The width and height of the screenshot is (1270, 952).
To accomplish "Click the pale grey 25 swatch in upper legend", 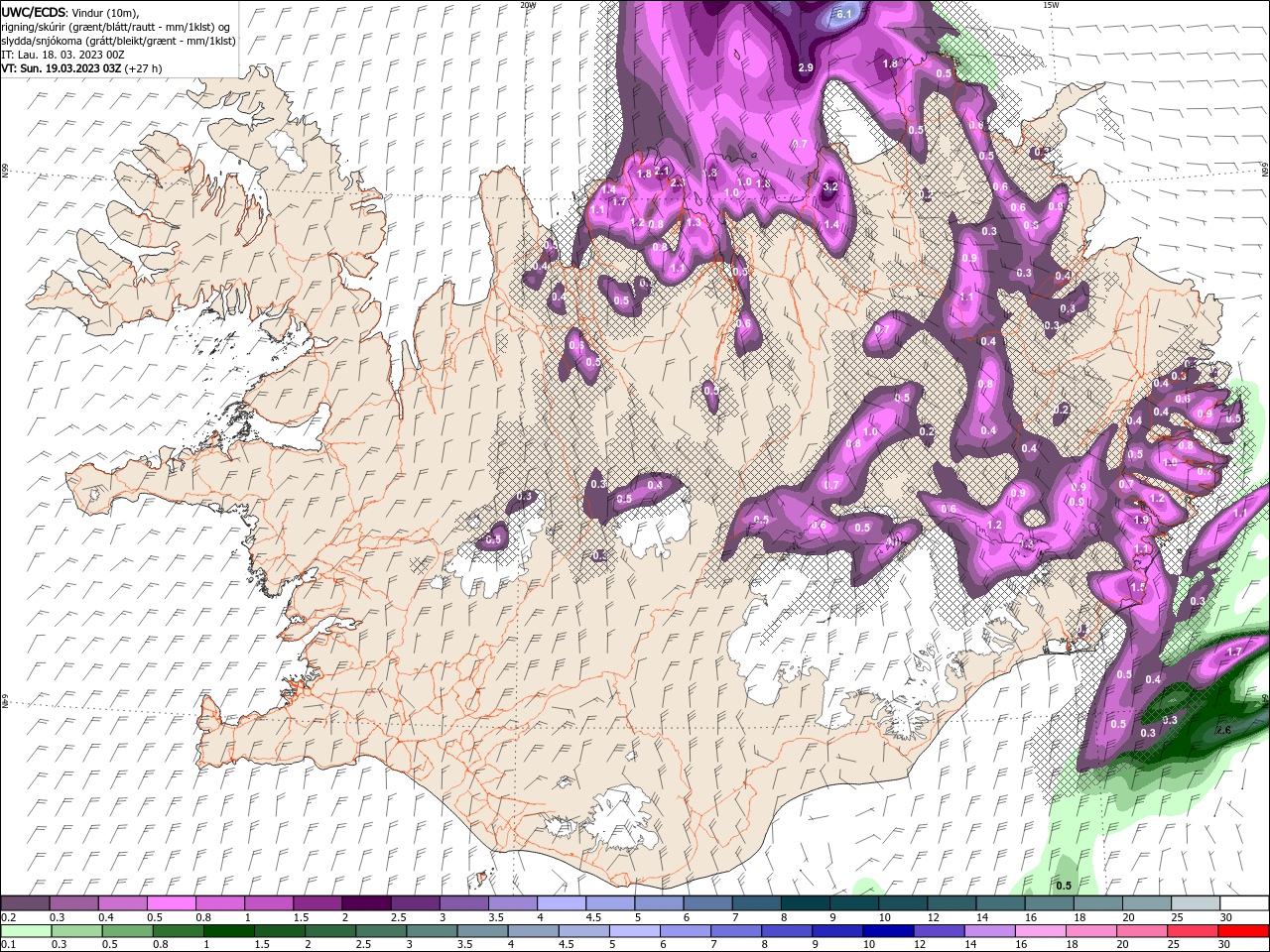I will point(1196,904).
